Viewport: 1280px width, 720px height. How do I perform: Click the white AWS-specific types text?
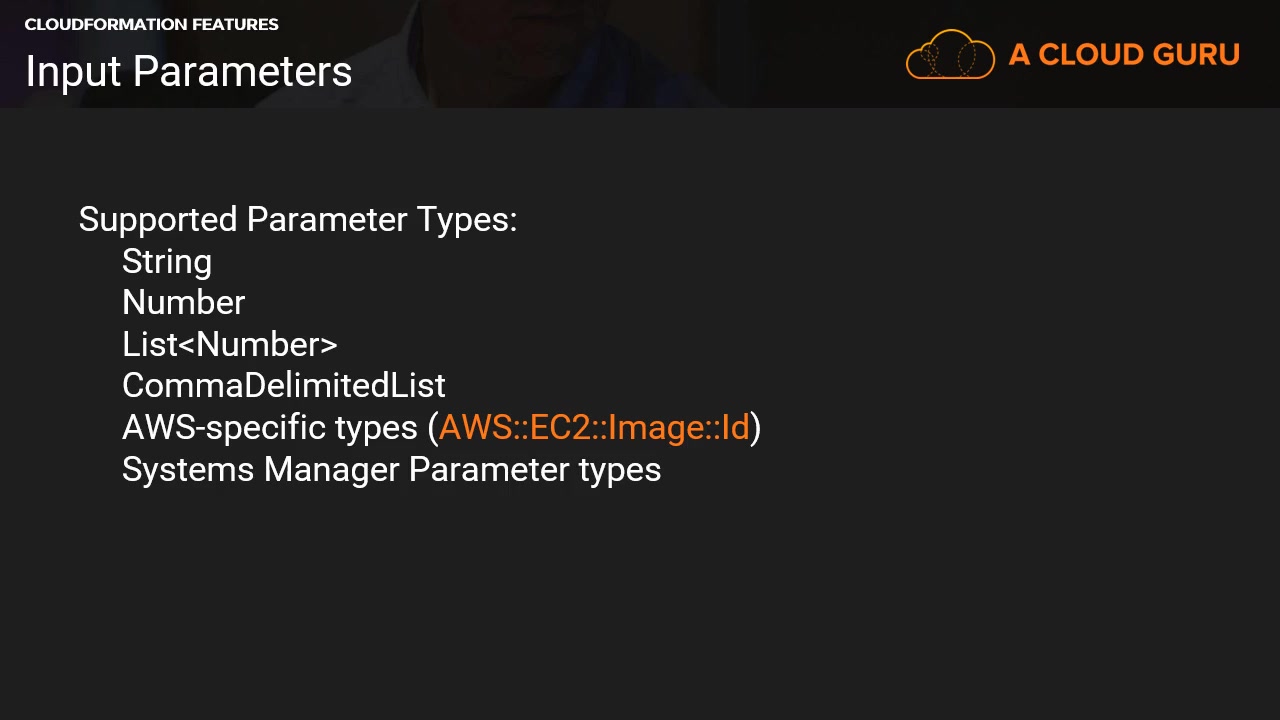pyautogui.click(x=270, y=428)
